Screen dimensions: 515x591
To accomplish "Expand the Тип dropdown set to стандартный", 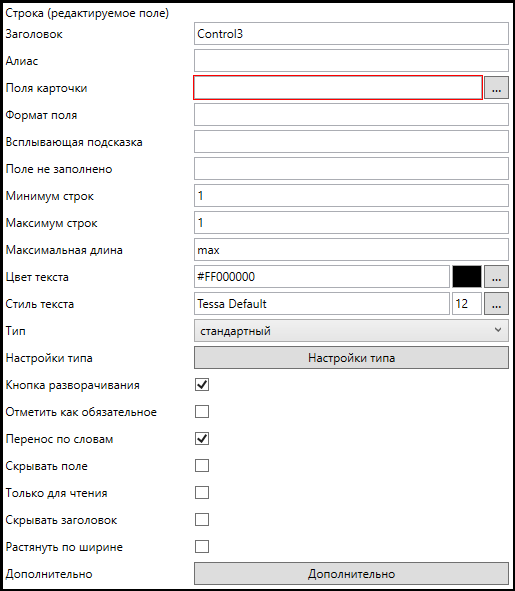I will tap(351, 331).
